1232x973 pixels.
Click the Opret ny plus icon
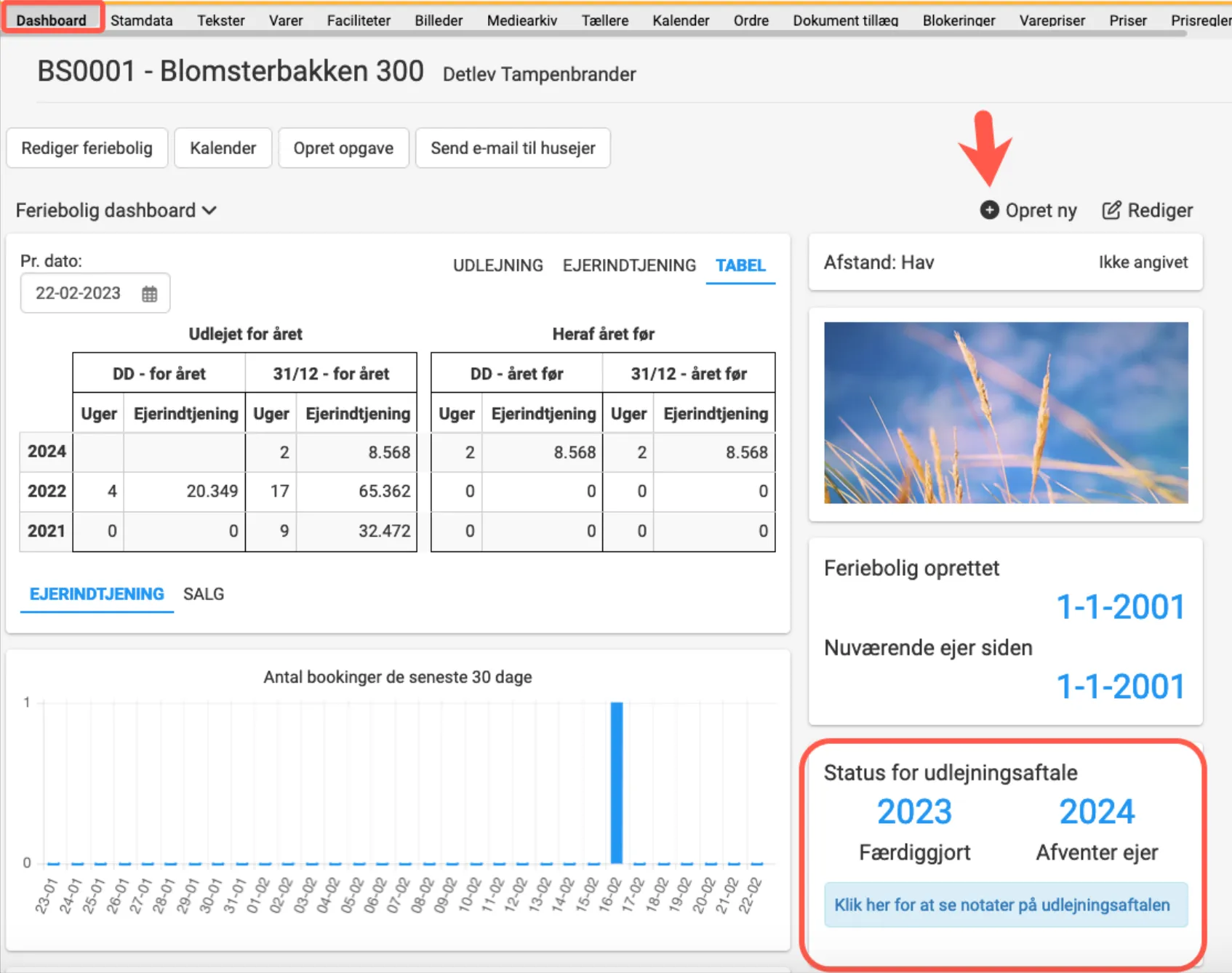click(990, 209)
